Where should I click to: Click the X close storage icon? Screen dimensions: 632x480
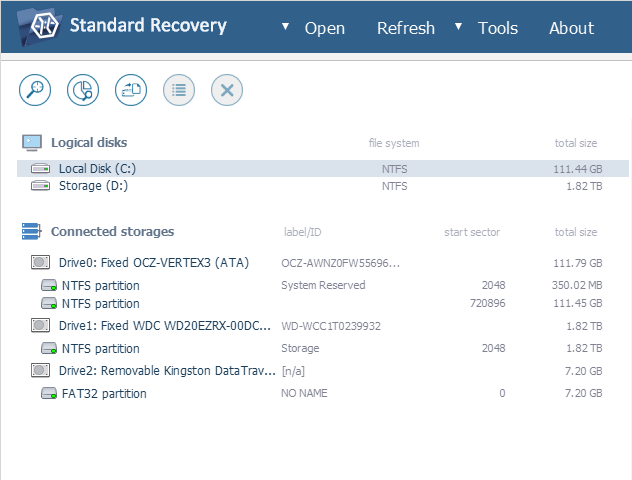coord(227,90)
